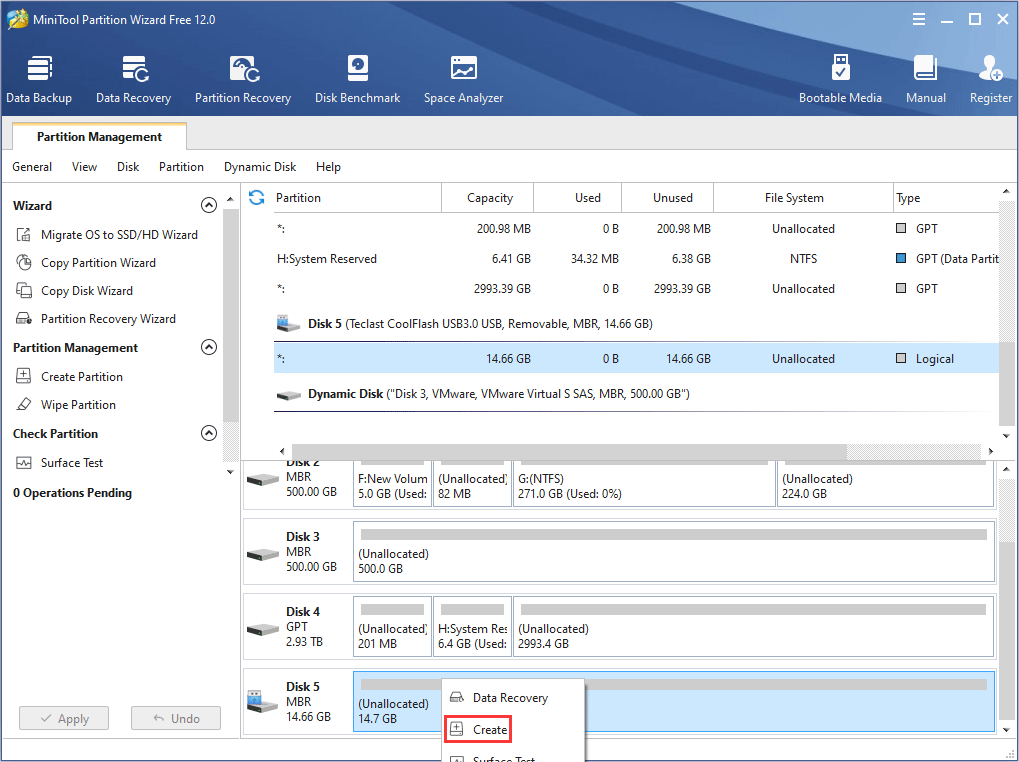Open the Disk menu
Viewport: 1019px width, 762px height.
(x=128, y=167)
